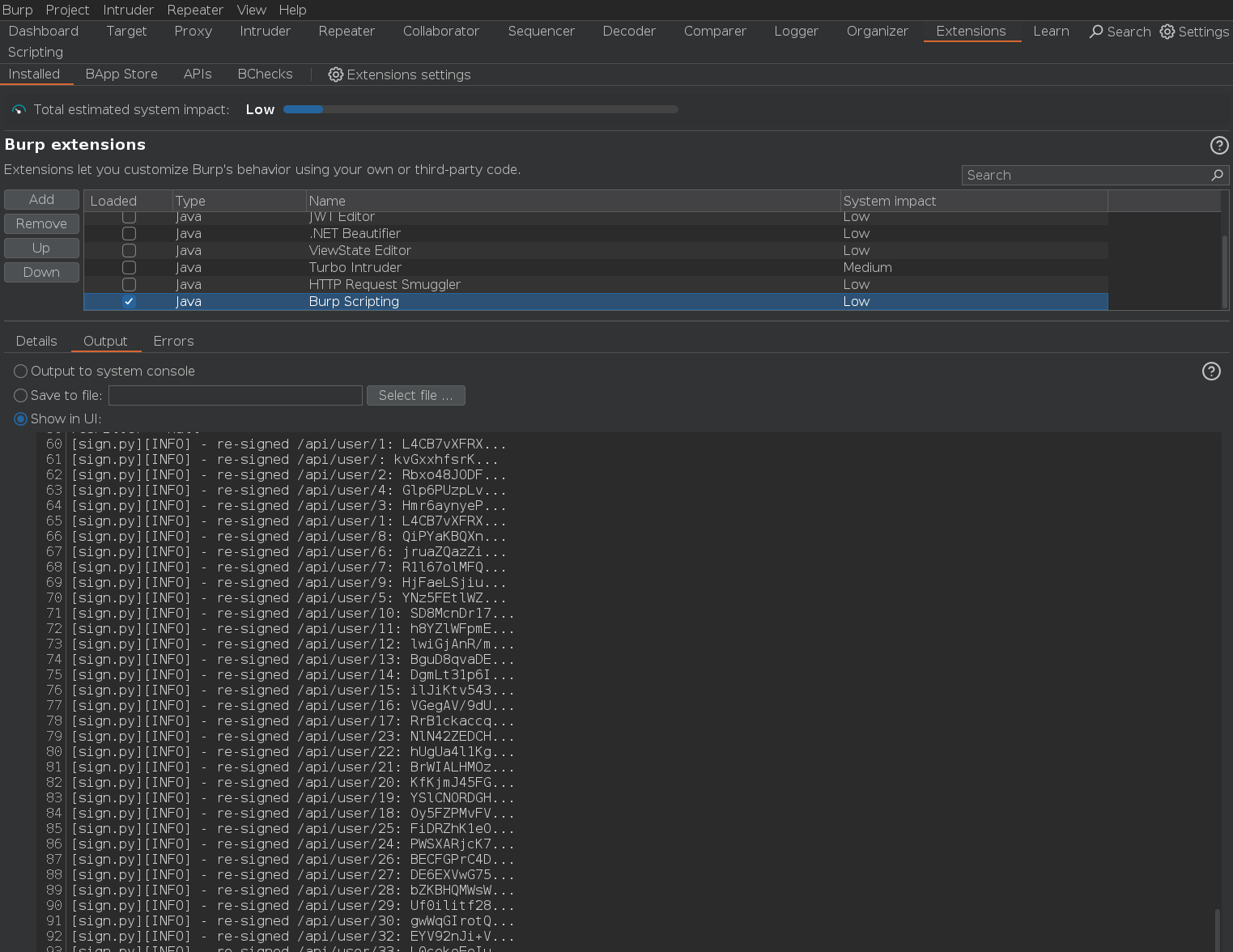Click the system impact gauge icon
Viewport: 1233px width, 952px height.
point(19,110)
